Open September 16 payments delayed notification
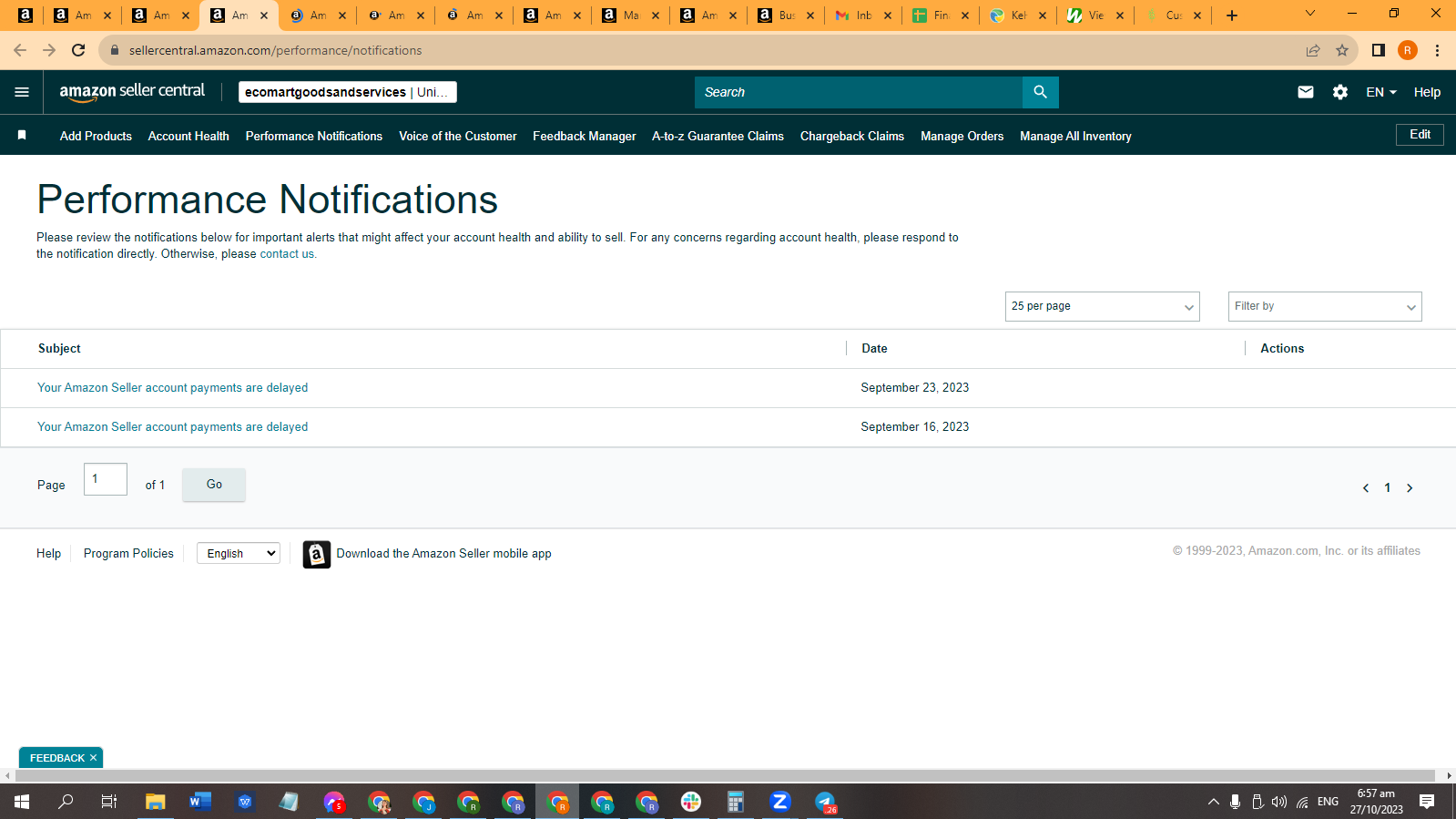1456x819 pixels. coord(172,427)
